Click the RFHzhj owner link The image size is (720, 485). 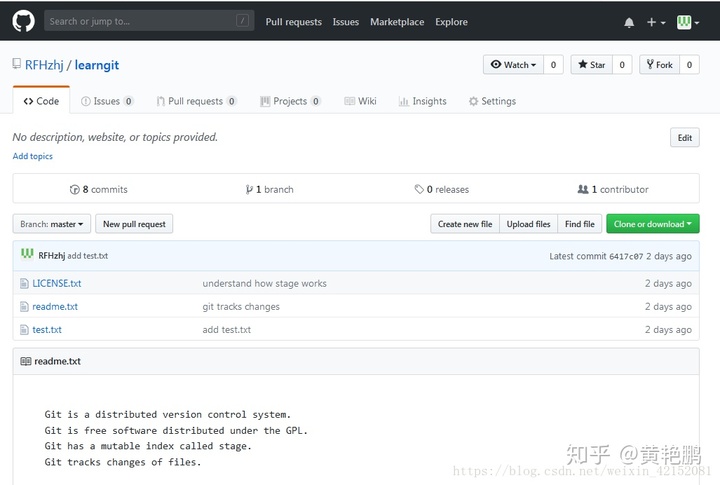click(x=44, y=65)
